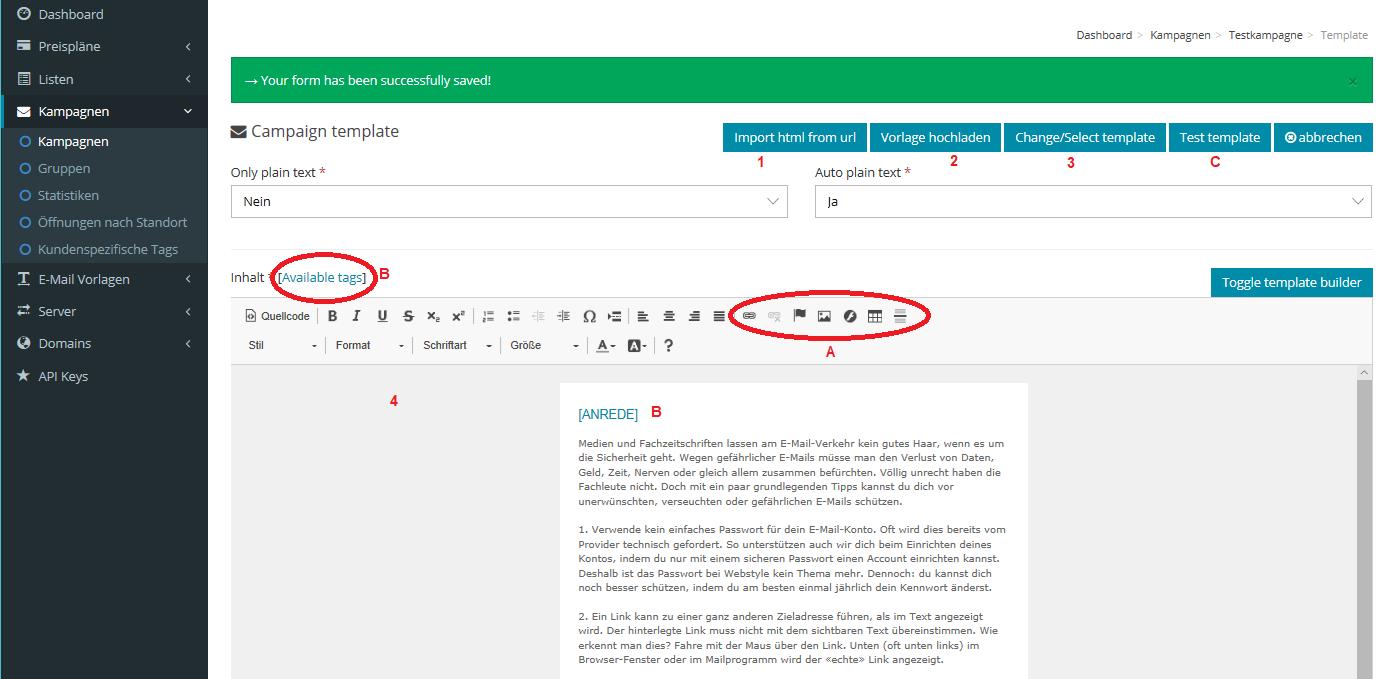1389x679 pixels.
Task: Toggle strikethrough formatting
Action: (407, 316)
